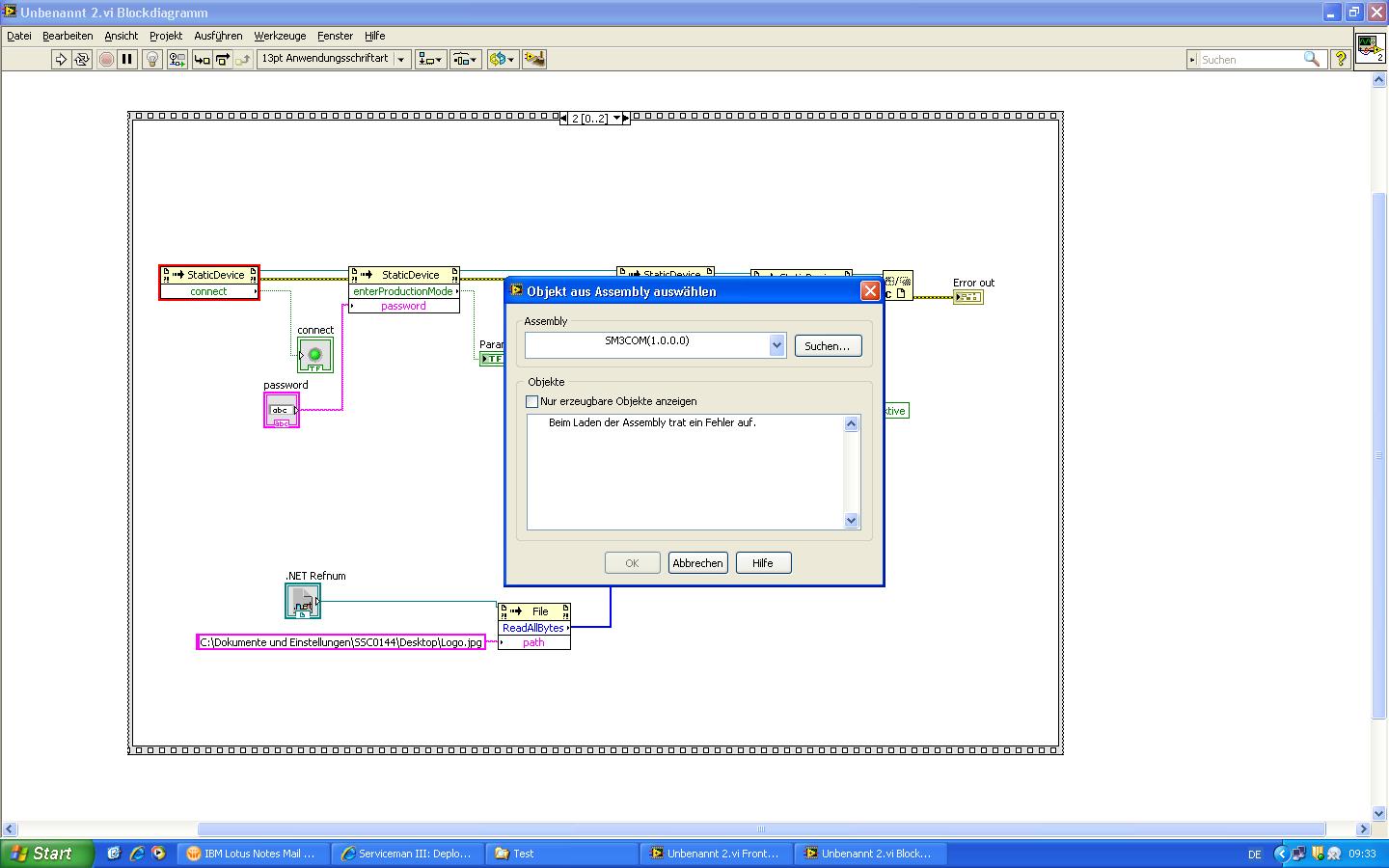This screenshot has height=868, width=1389.
Task: Click the Step Over toolbar icon
Action: (x=222, y=60)
